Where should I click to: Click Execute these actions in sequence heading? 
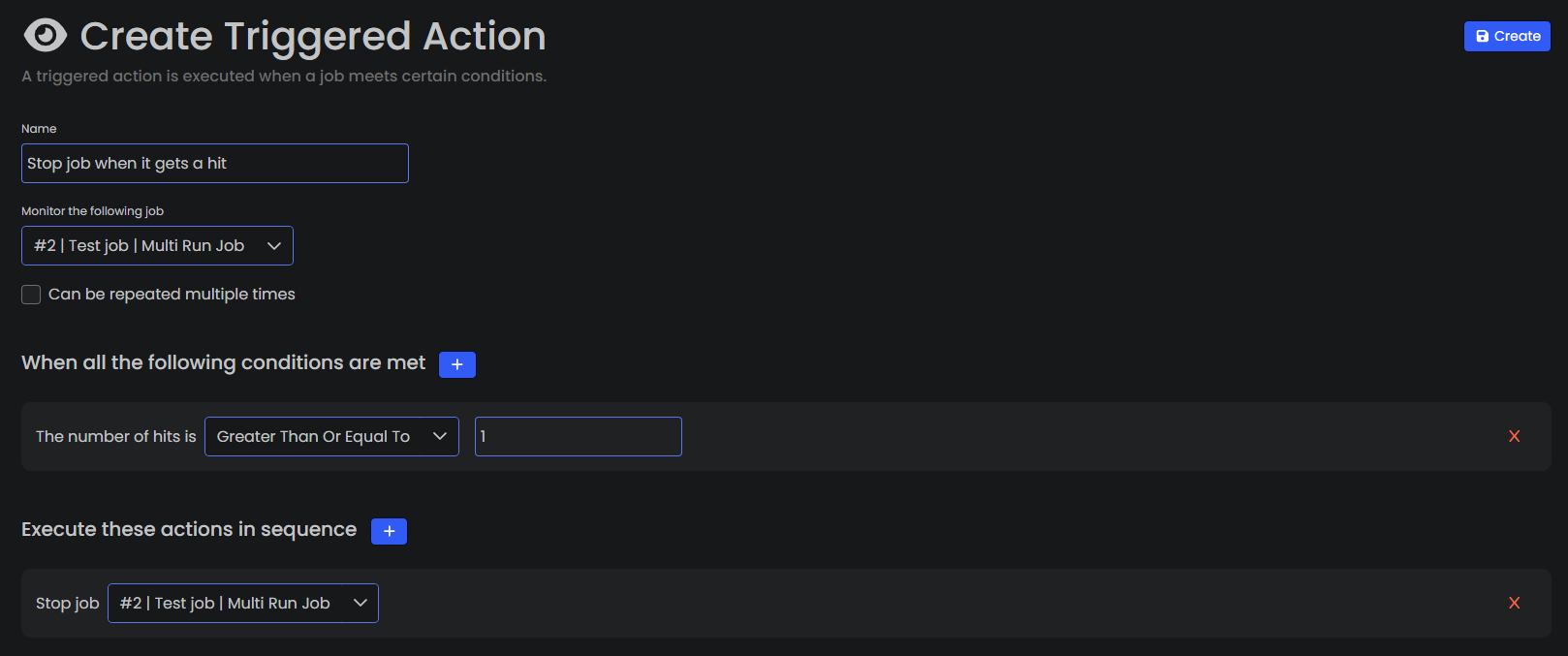(189, 529)
